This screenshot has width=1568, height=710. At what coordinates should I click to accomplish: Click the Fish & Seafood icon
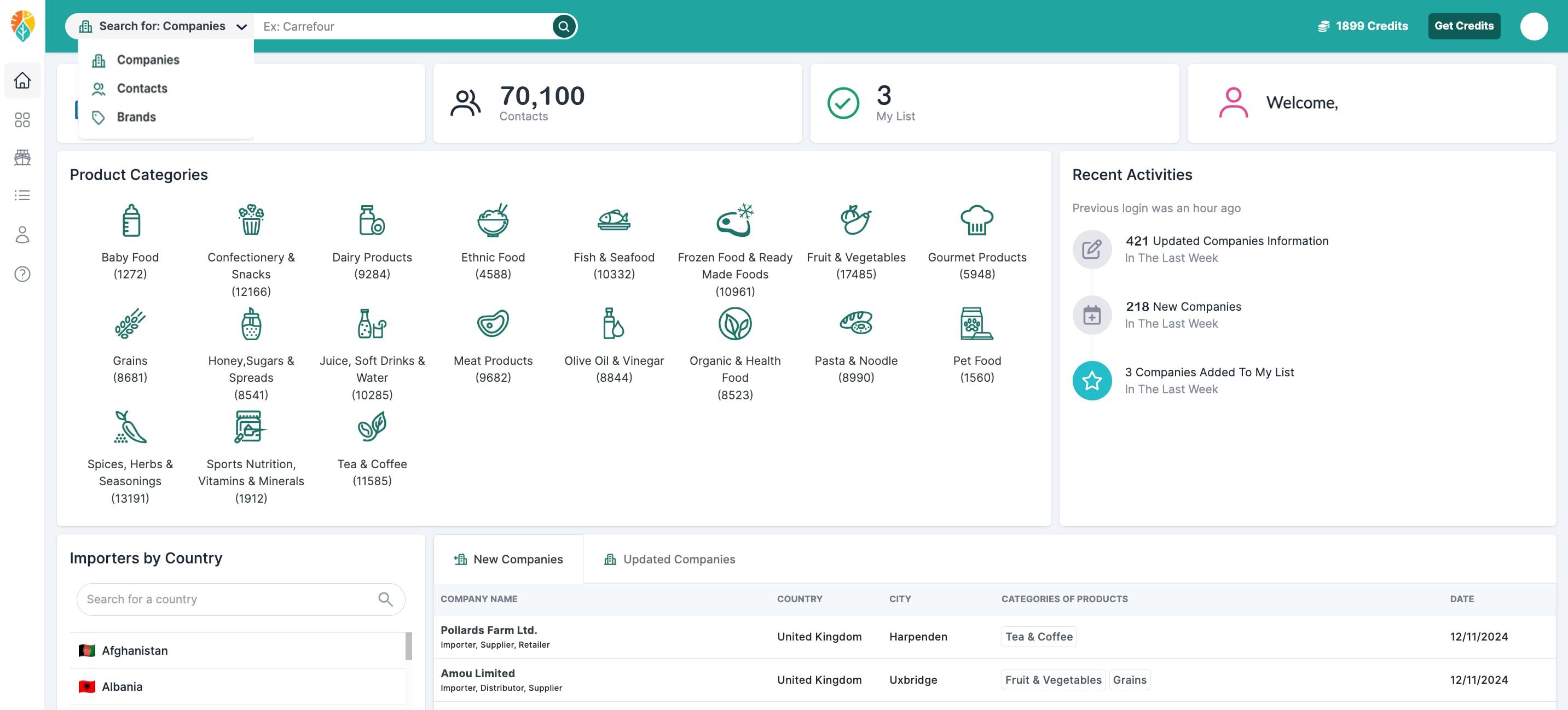pos(614,220)
